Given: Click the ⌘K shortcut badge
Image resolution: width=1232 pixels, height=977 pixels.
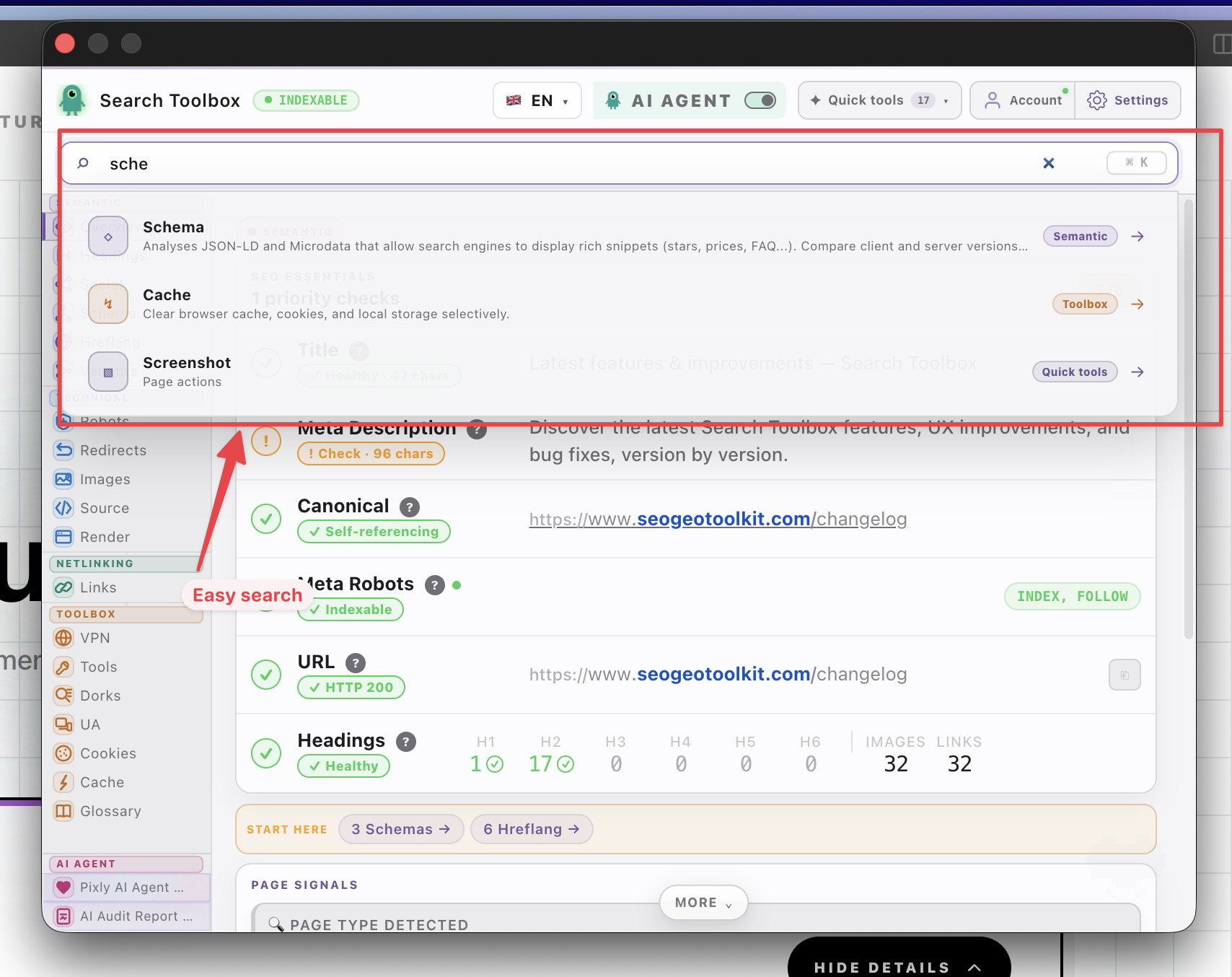Looking at the screenshot, I should pyautogui.click(x=1137, y=163).
